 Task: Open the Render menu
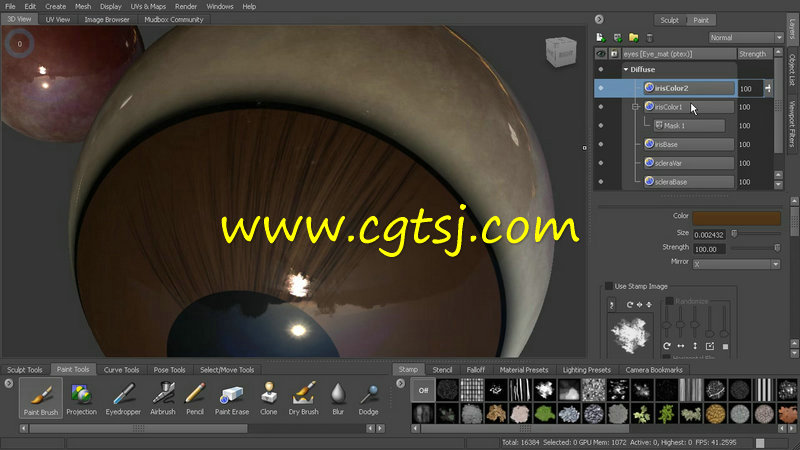[186, 7]
